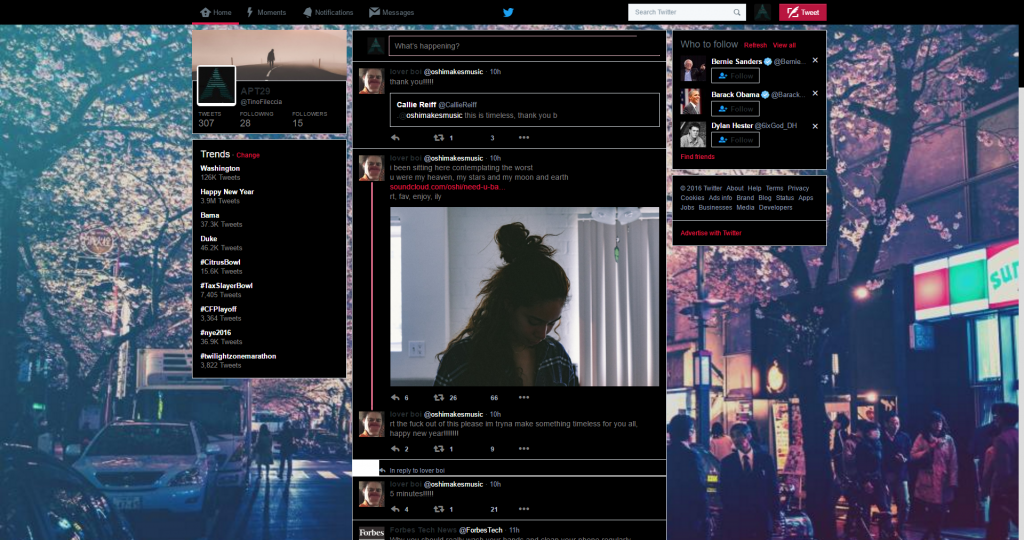The height and width of the screenshot is (540, 1024).
Task: Open the quoted Callie Reiff tweet
Action: [524, 110]
